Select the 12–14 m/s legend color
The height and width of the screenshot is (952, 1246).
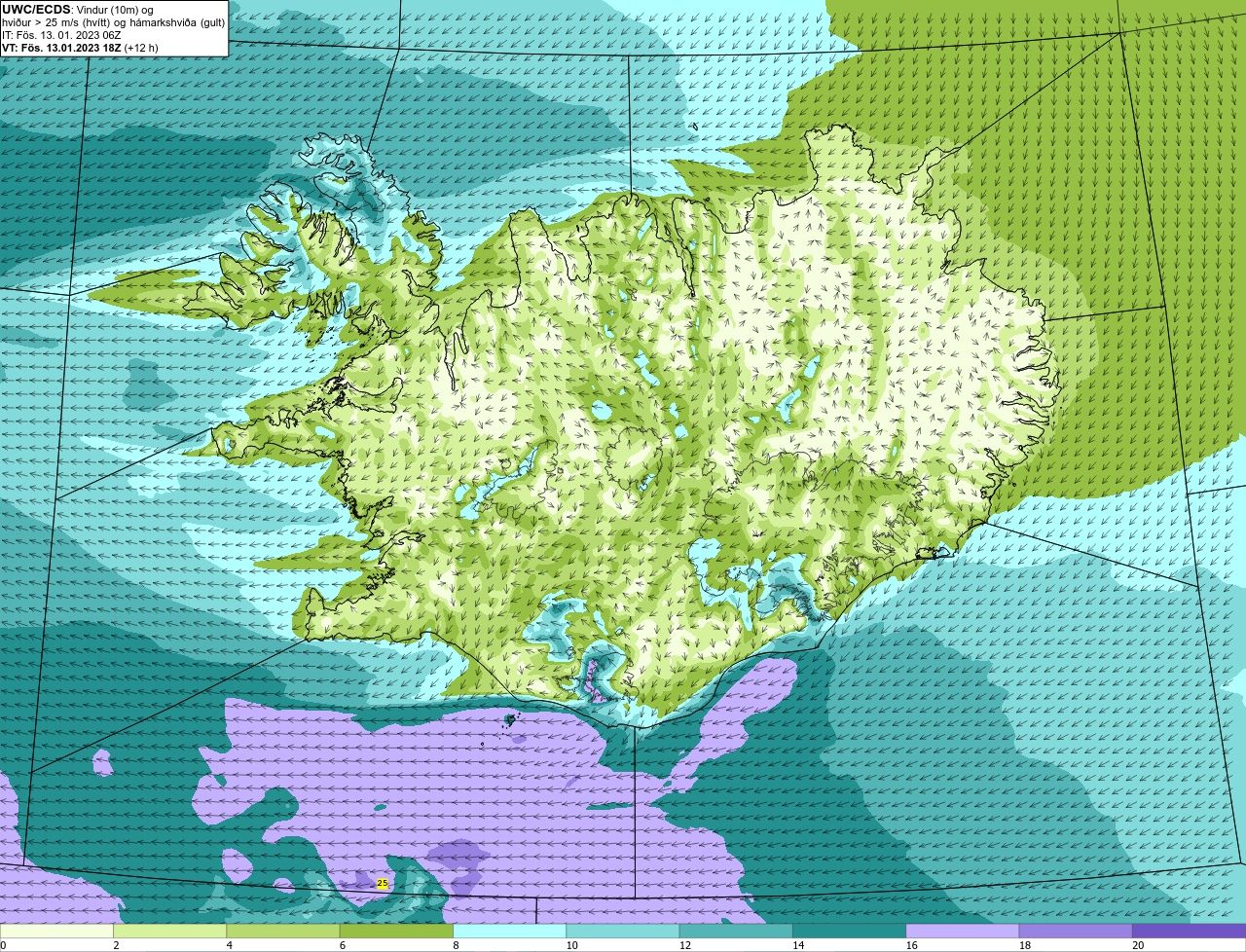(x=736, y=932)
